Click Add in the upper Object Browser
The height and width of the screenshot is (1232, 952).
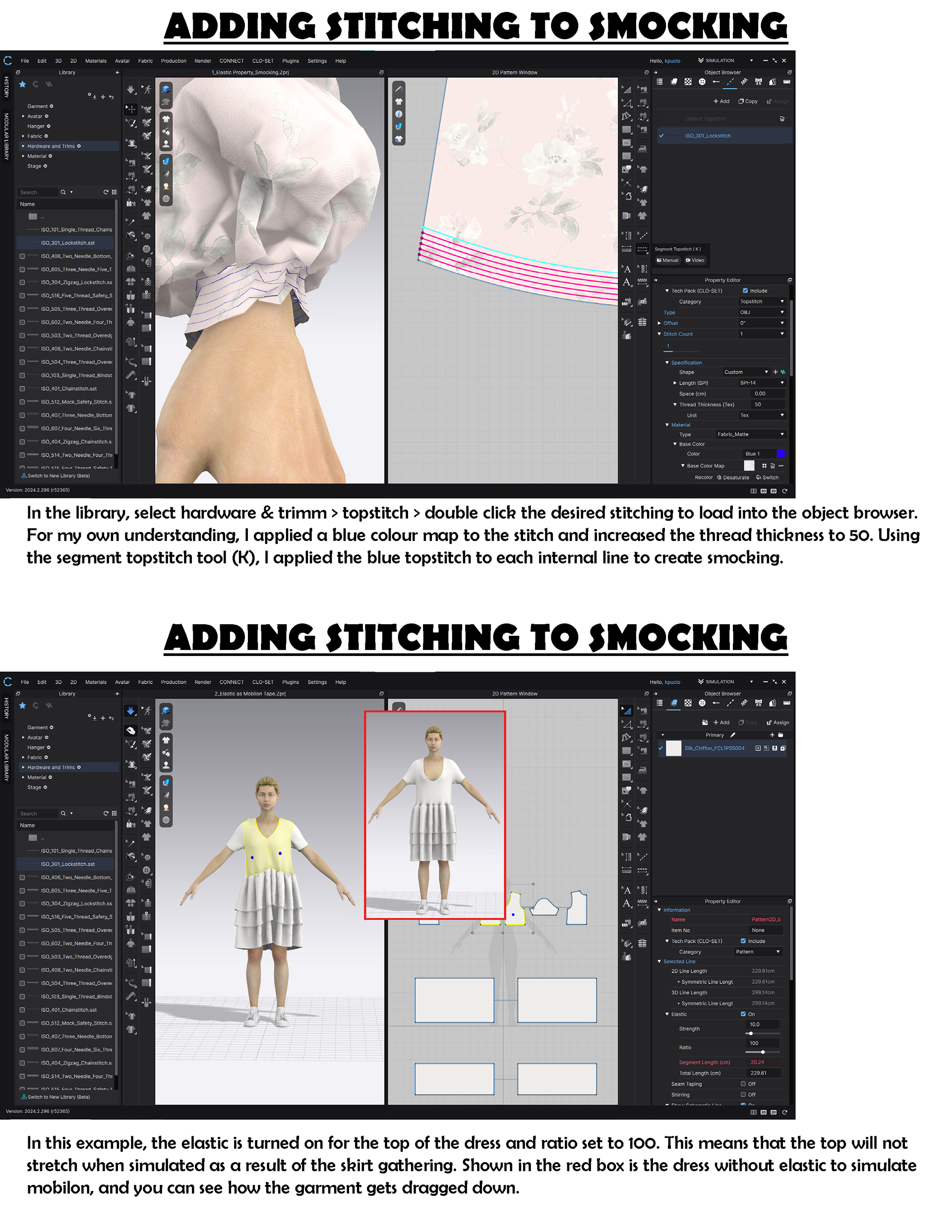click(x=721, y=102)
